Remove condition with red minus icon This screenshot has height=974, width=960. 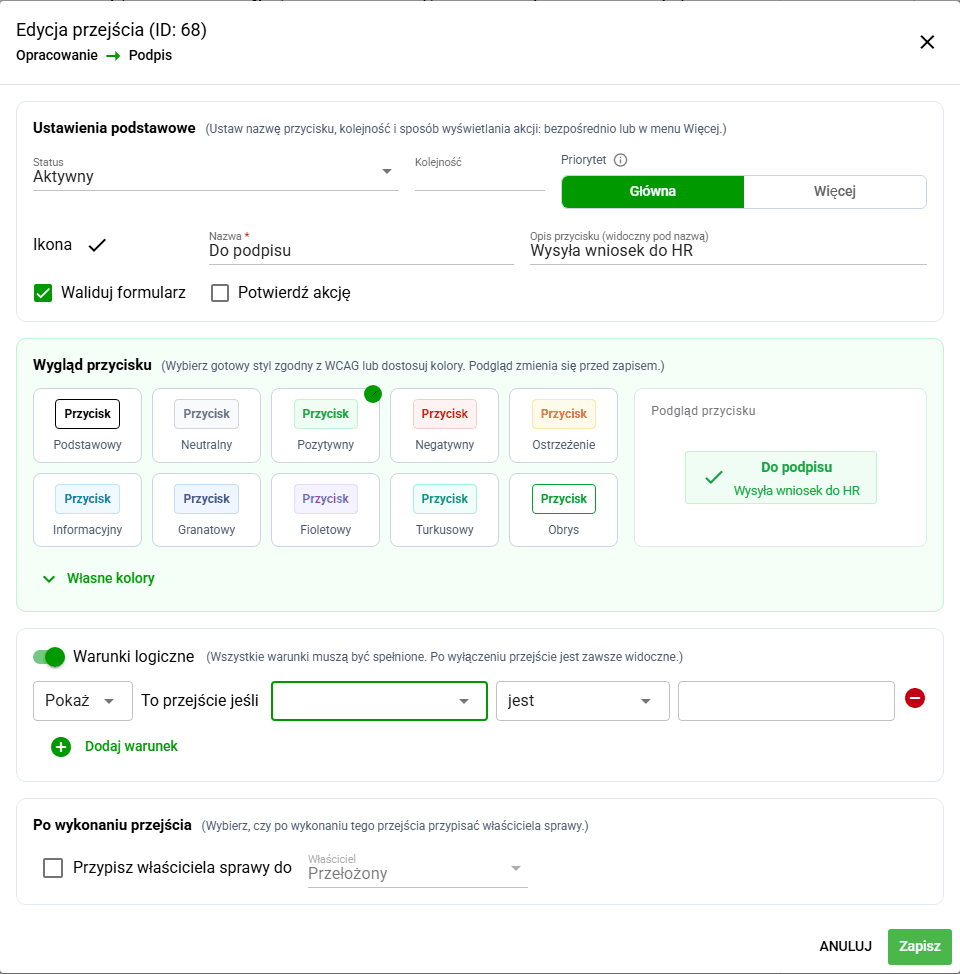[915, 698]
